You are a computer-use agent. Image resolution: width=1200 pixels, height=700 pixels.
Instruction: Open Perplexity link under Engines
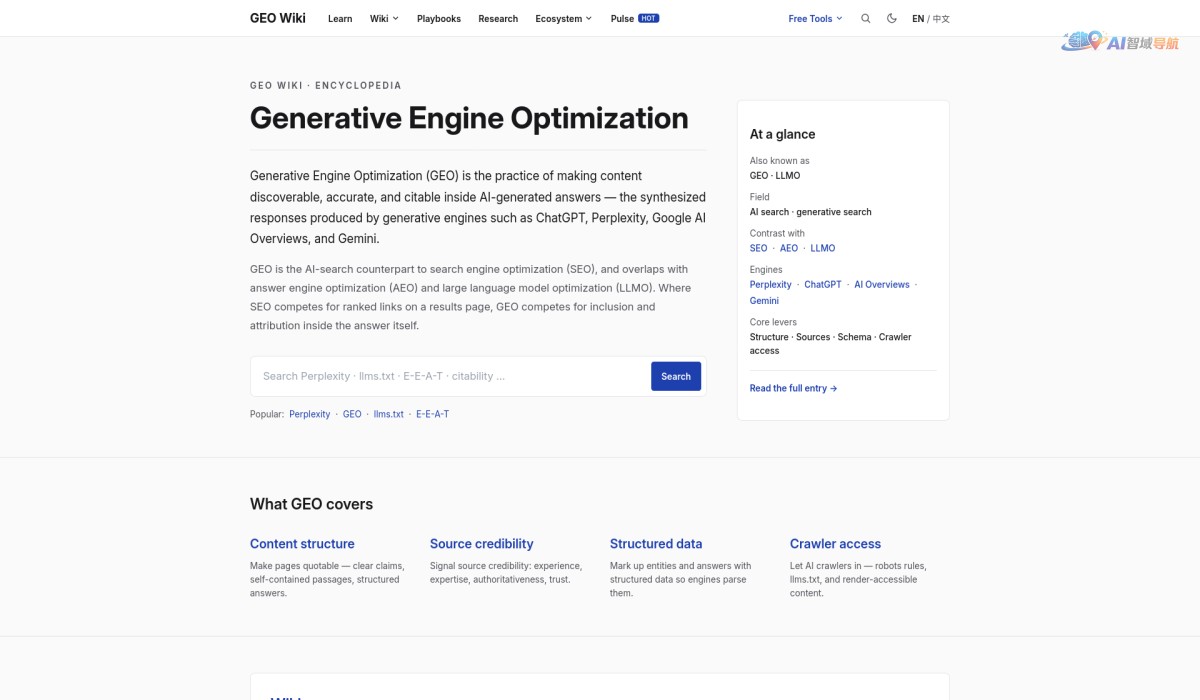point(771,285)
